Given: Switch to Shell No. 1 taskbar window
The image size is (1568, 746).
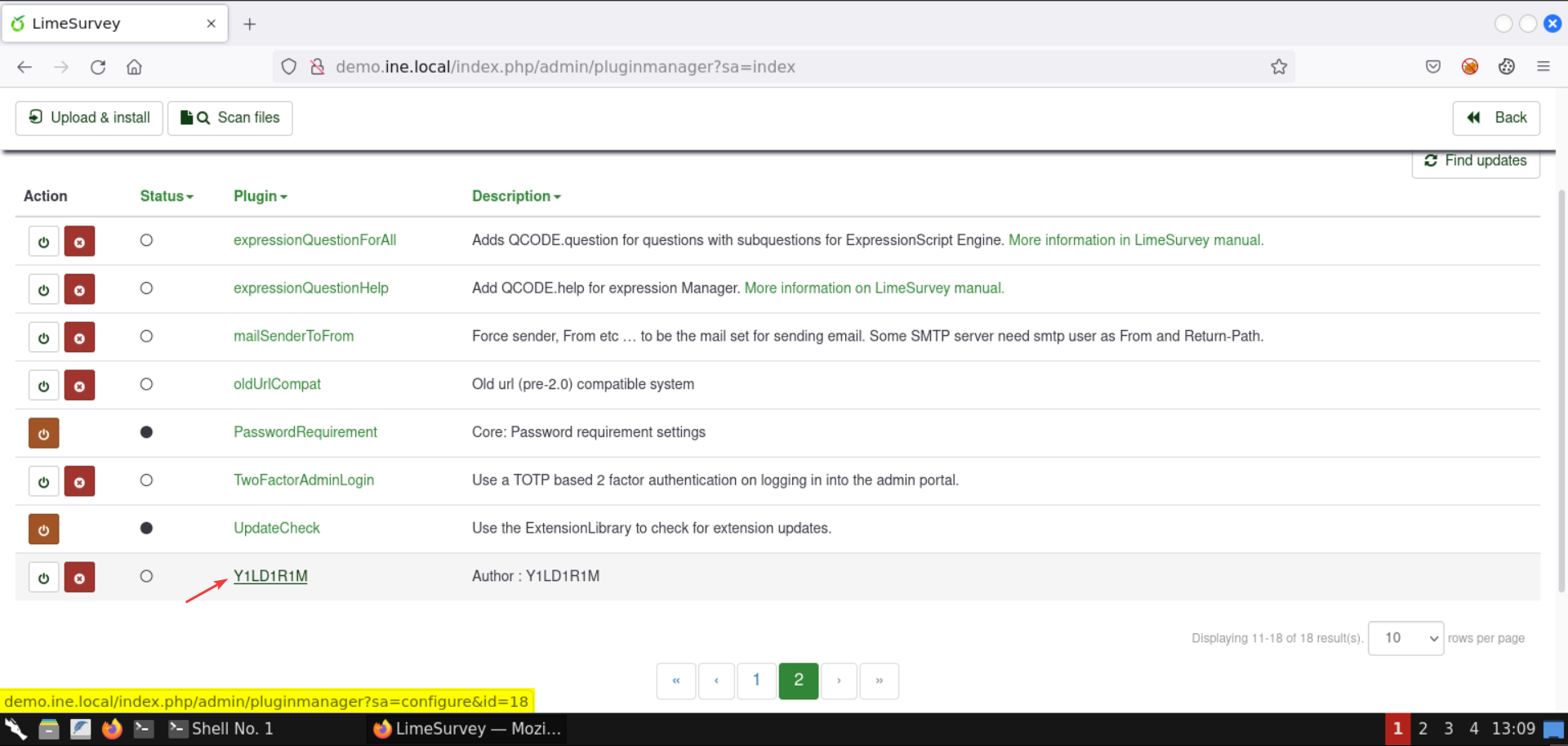Looking at the screenshot, I should pyautogui.click(x=221, y=729).
